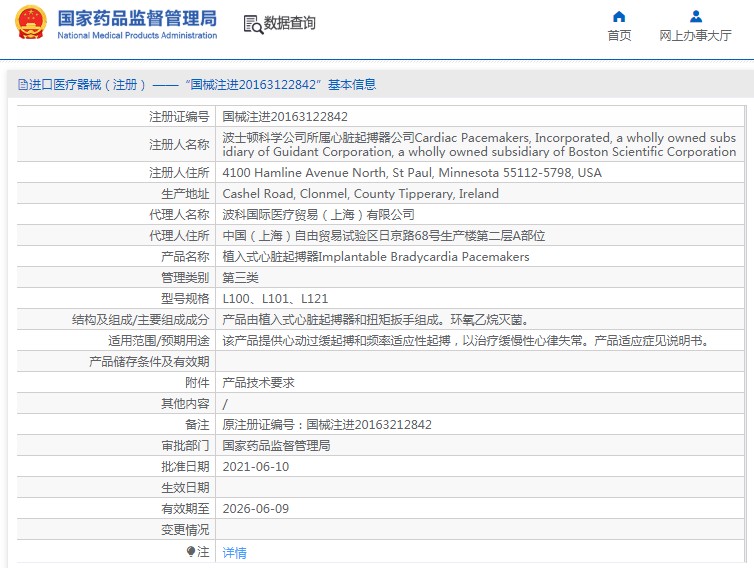This screenshot has height=568, width=754.
Task: Click the 第三类 management category value
Action: 240,278
